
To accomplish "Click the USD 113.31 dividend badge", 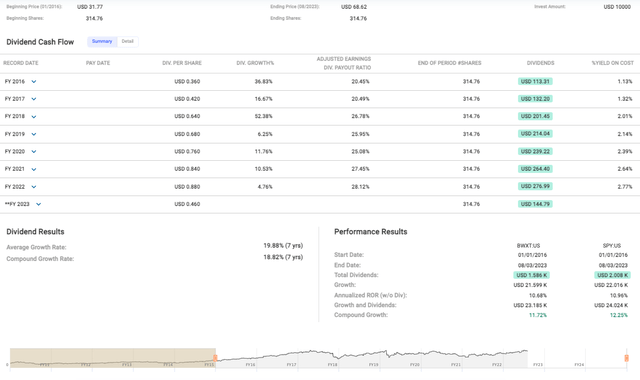I will click(x=535, y=82).
